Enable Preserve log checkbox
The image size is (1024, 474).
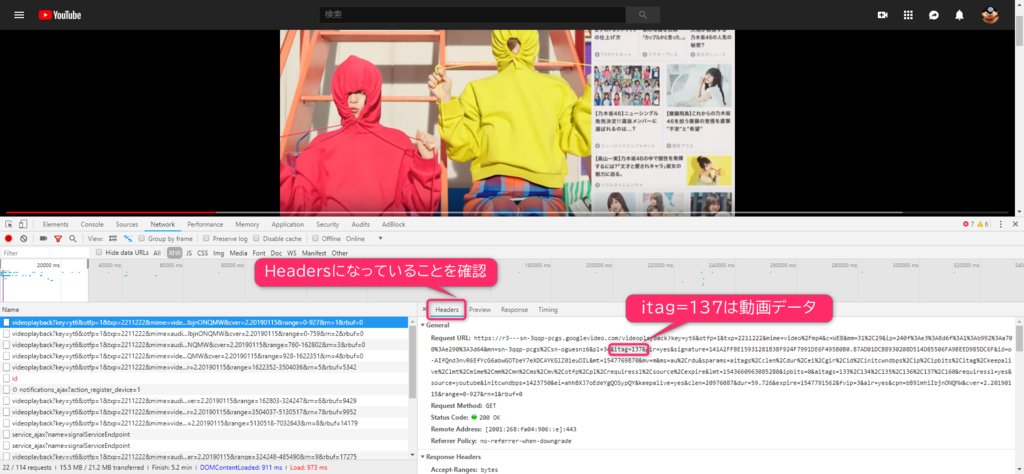206,239
